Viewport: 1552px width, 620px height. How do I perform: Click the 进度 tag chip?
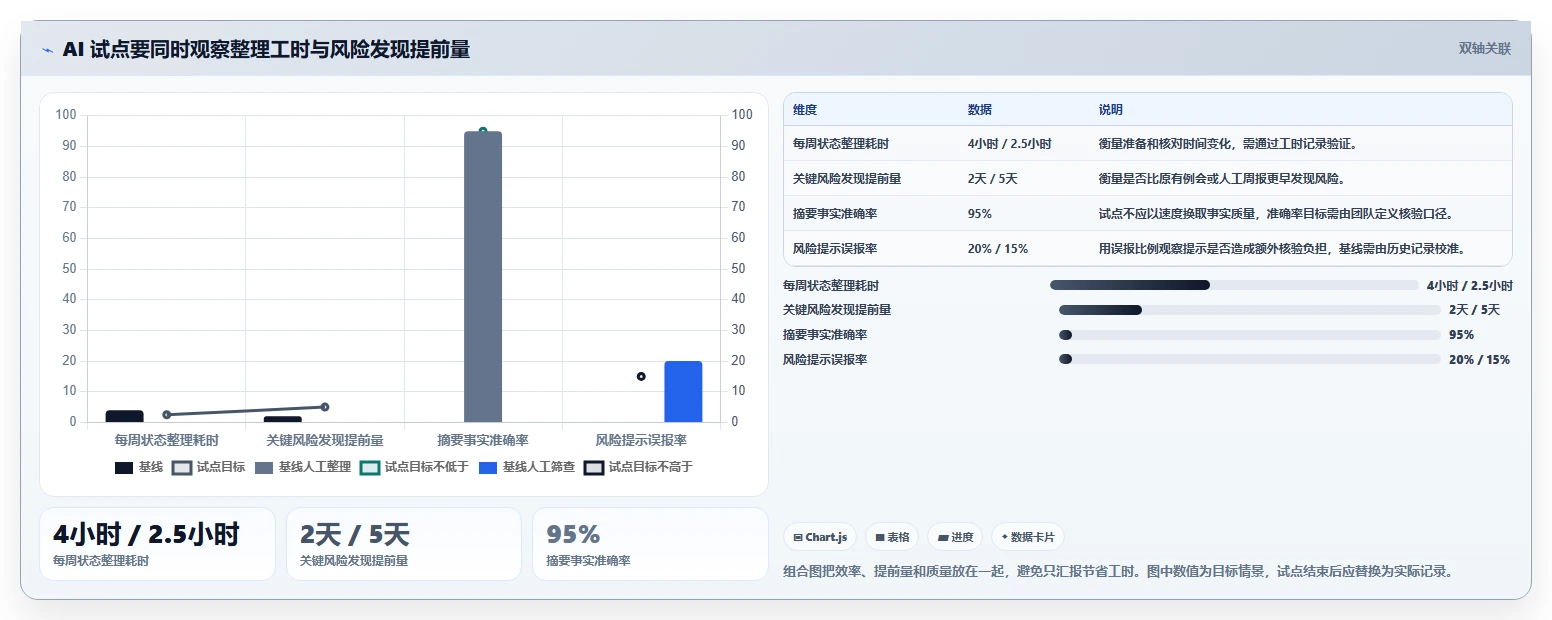[x=955, y=537]
